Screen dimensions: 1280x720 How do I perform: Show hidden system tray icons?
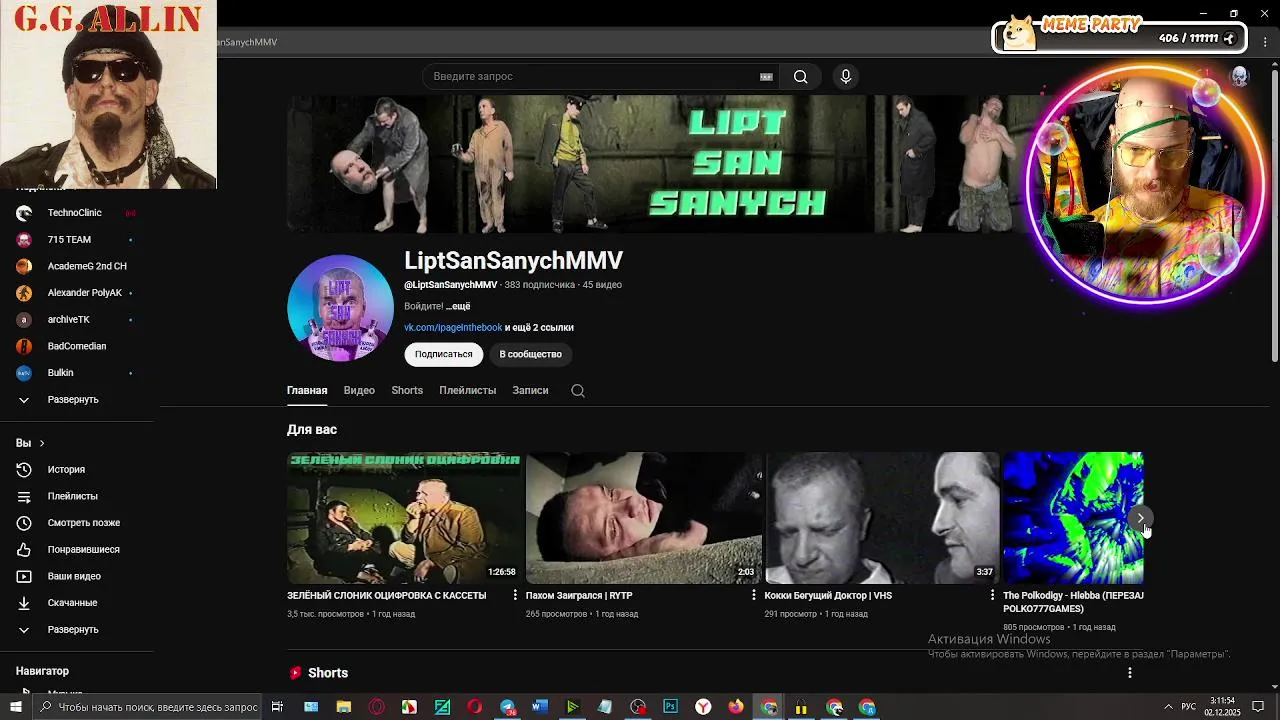click(x=1167, y=707)
